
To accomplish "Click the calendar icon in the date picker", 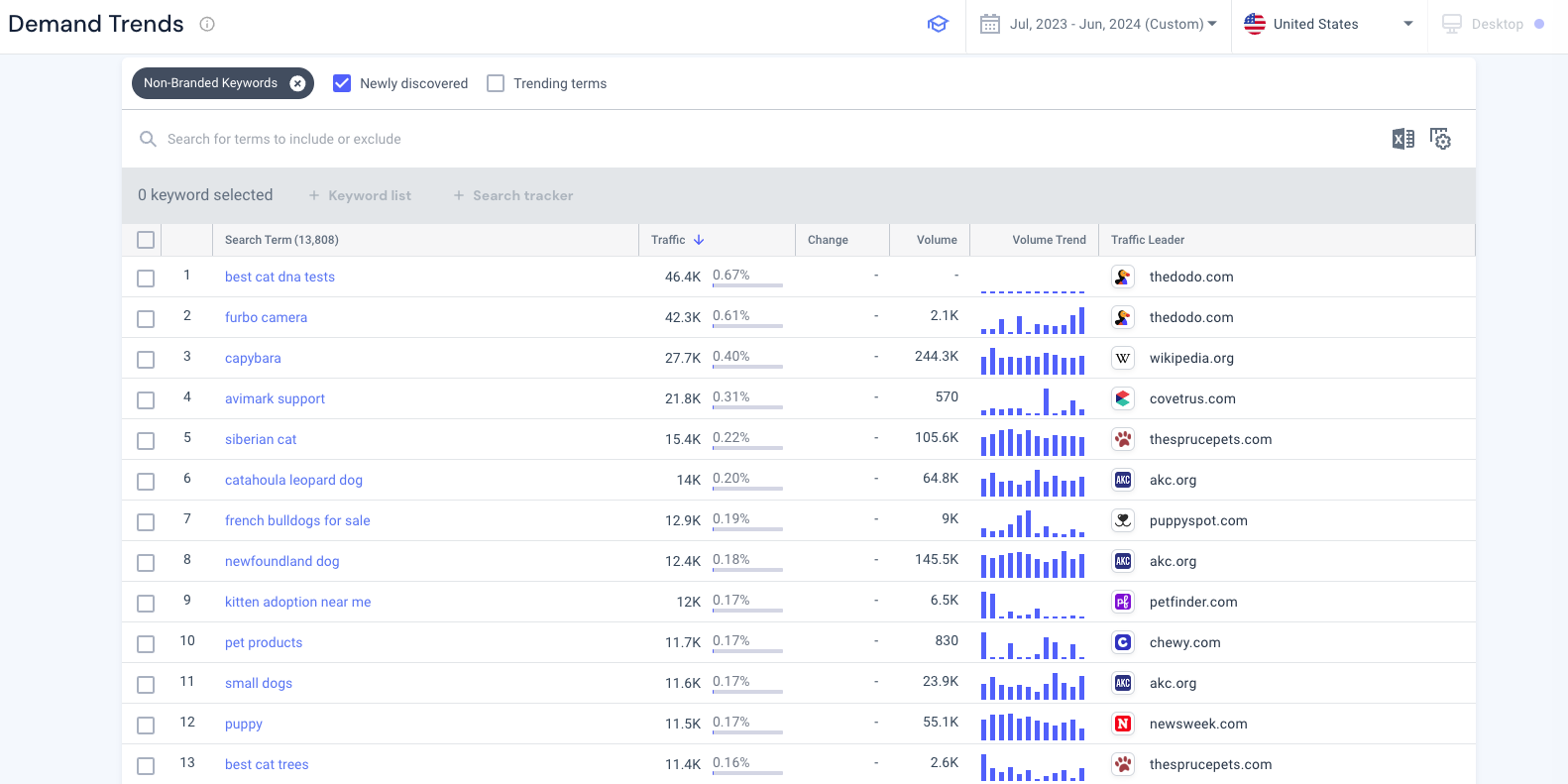I will (990, 24).
